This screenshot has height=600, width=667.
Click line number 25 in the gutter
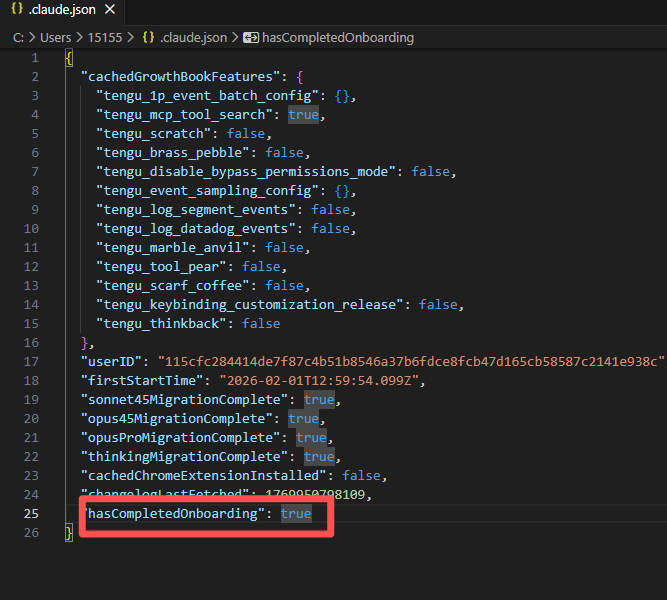[31, 514]
